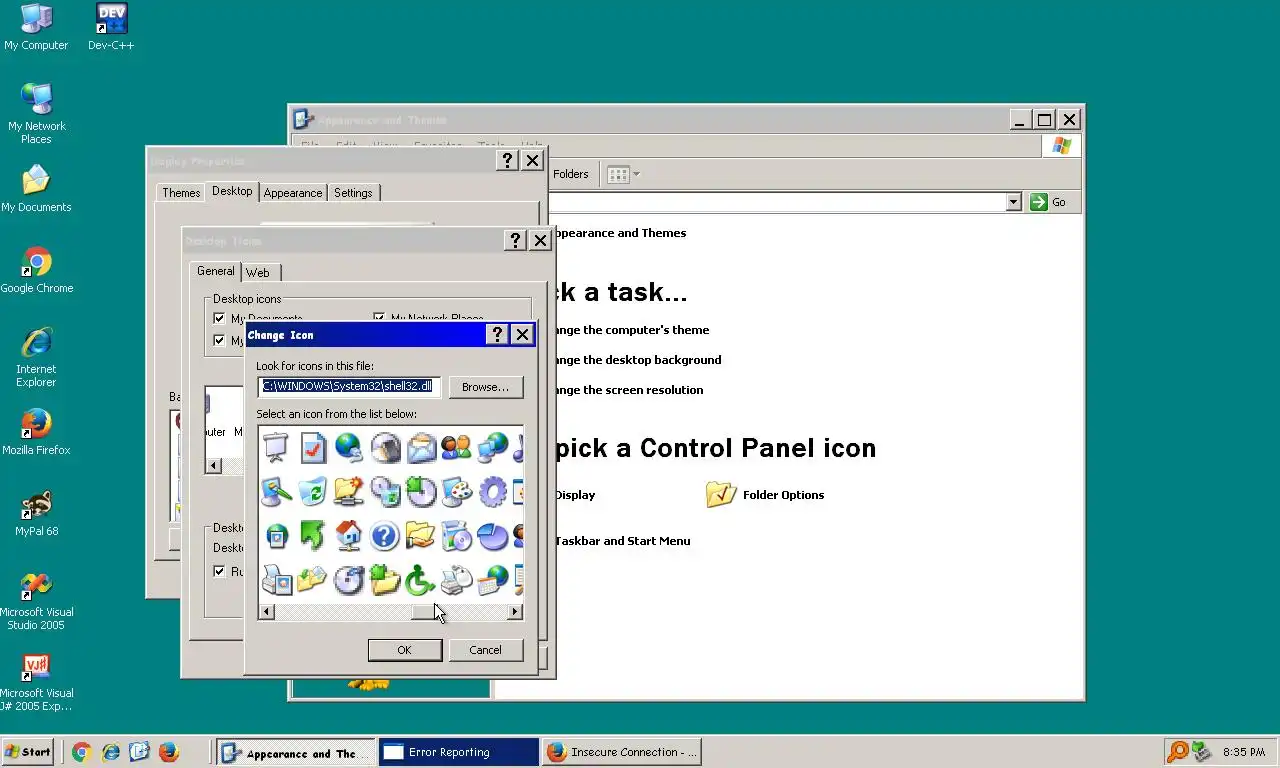Screen dimensions: 1280x768
Task: Switch to Error Reporting taskbar button
Action: 459,752
